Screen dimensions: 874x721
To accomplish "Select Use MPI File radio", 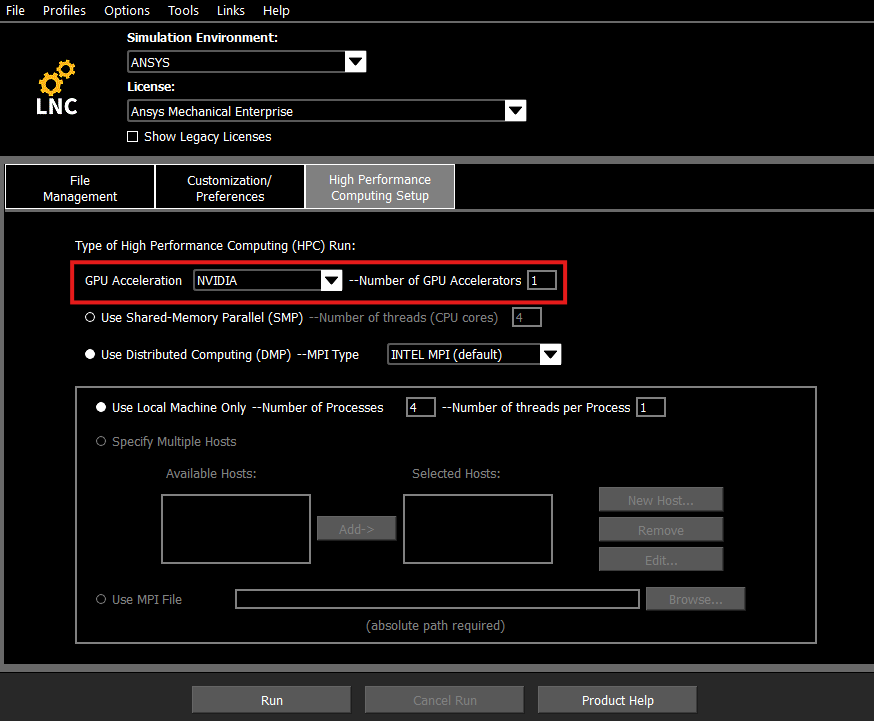I will (101, 599).
